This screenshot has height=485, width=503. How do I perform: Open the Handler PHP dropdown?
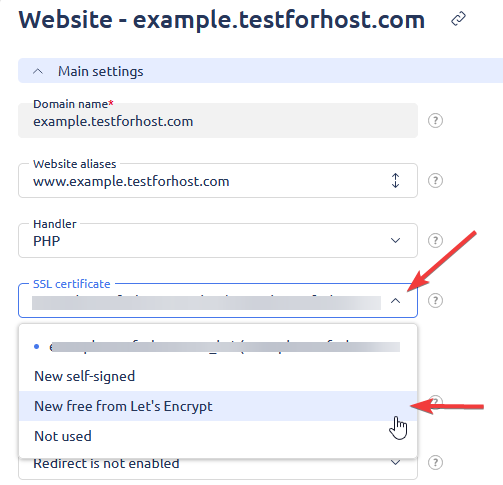click(x=218, y=241)
